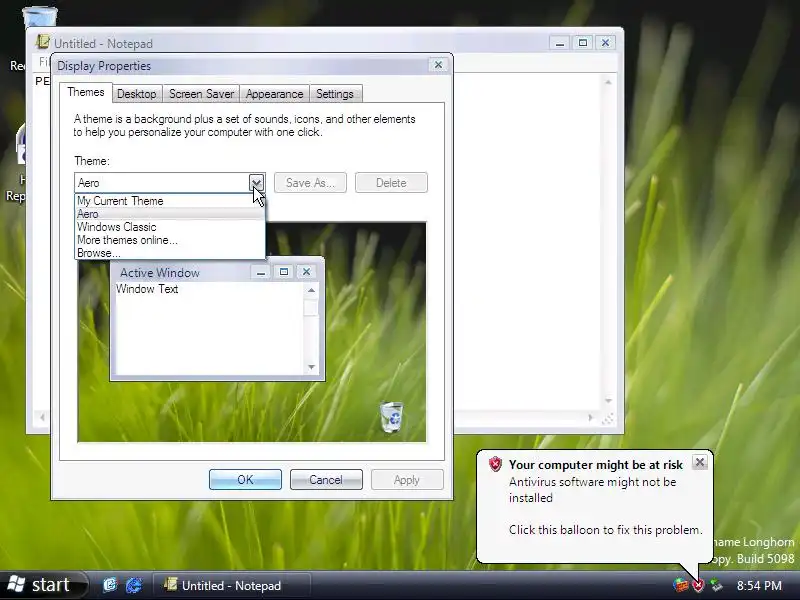Click the 8:54 PM taskbar clock
This screenshot has width=800, height=600.
point(759,585)
